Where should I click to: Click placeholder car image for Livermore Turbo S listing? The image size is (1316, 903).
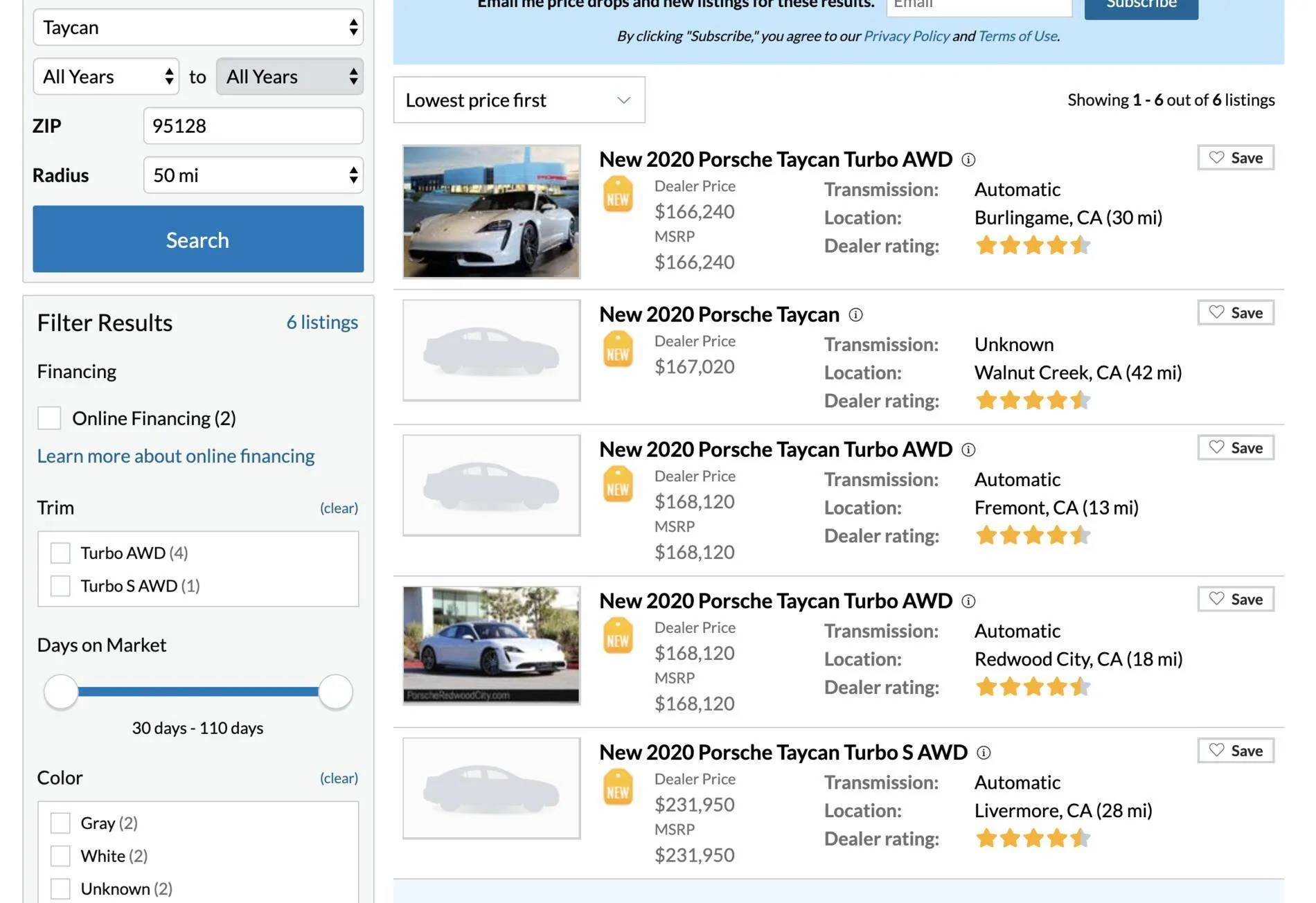492,789
